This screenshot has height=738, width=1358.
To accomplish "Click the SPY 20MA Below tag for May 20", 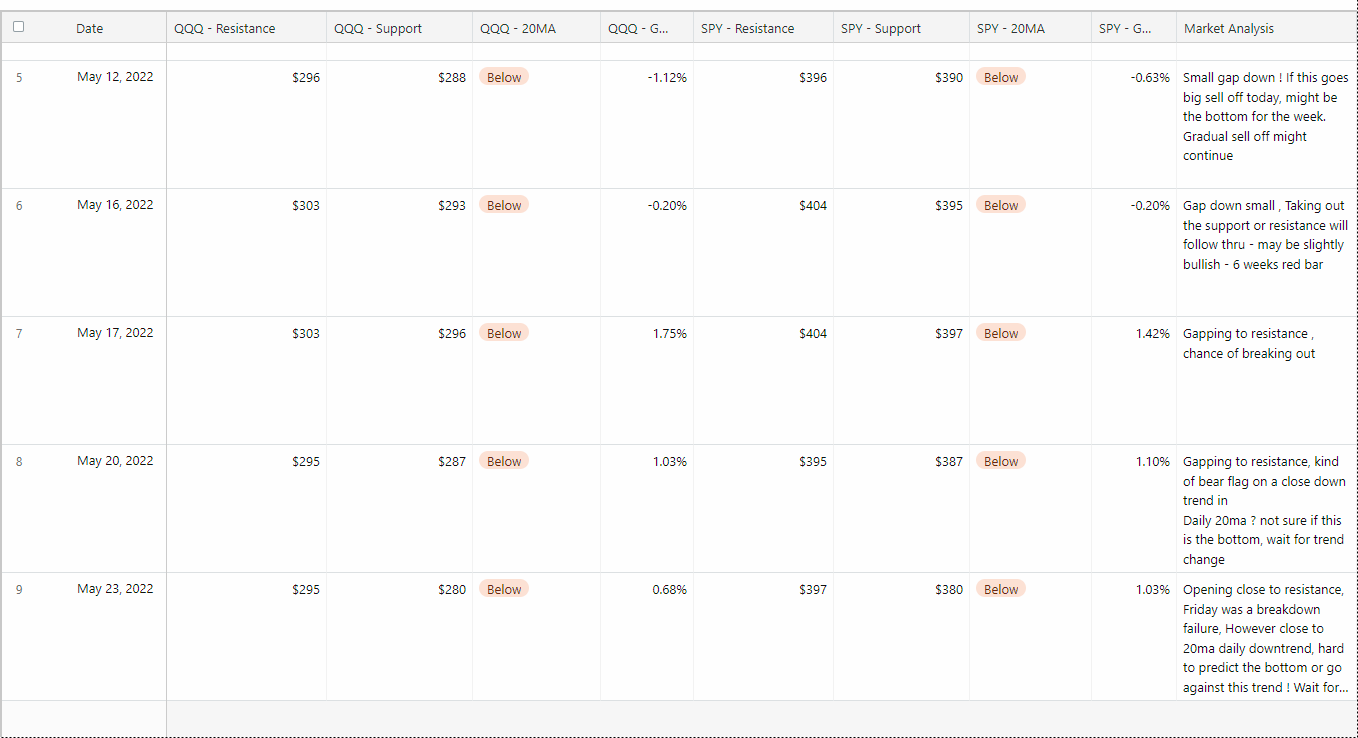I will (x=1001, y=461).
